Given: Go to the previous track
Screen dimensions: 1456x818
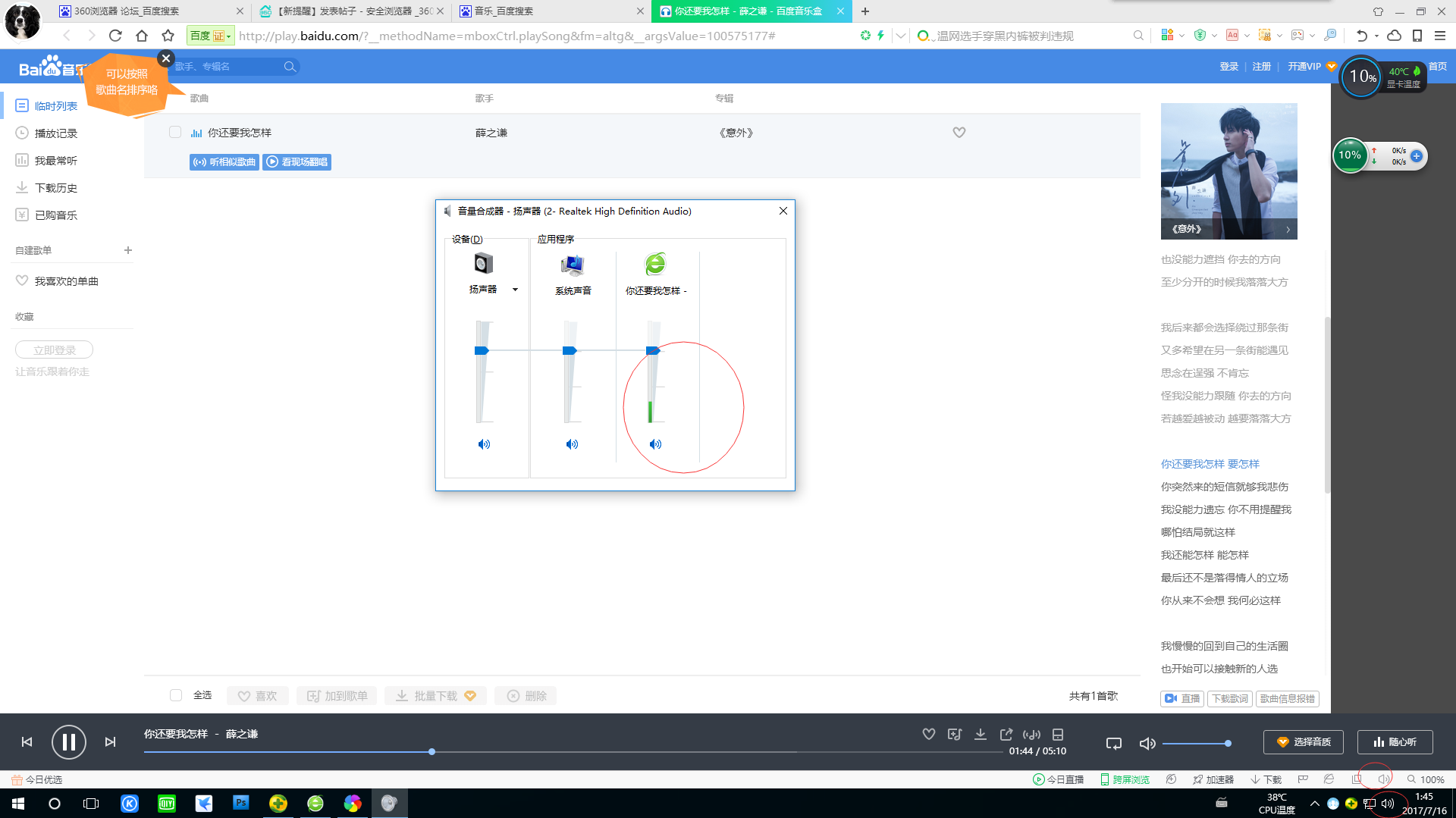Looking at the screenshot, I should pyautogui.click(x=27, y=742).
